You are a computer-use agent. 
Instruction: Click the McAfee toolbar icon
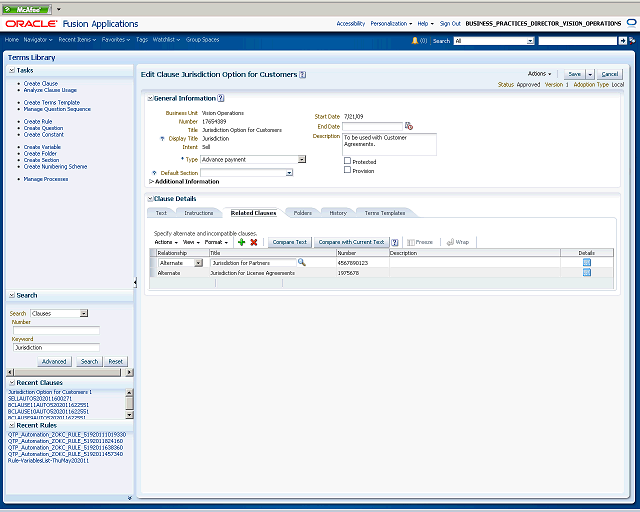27,9
